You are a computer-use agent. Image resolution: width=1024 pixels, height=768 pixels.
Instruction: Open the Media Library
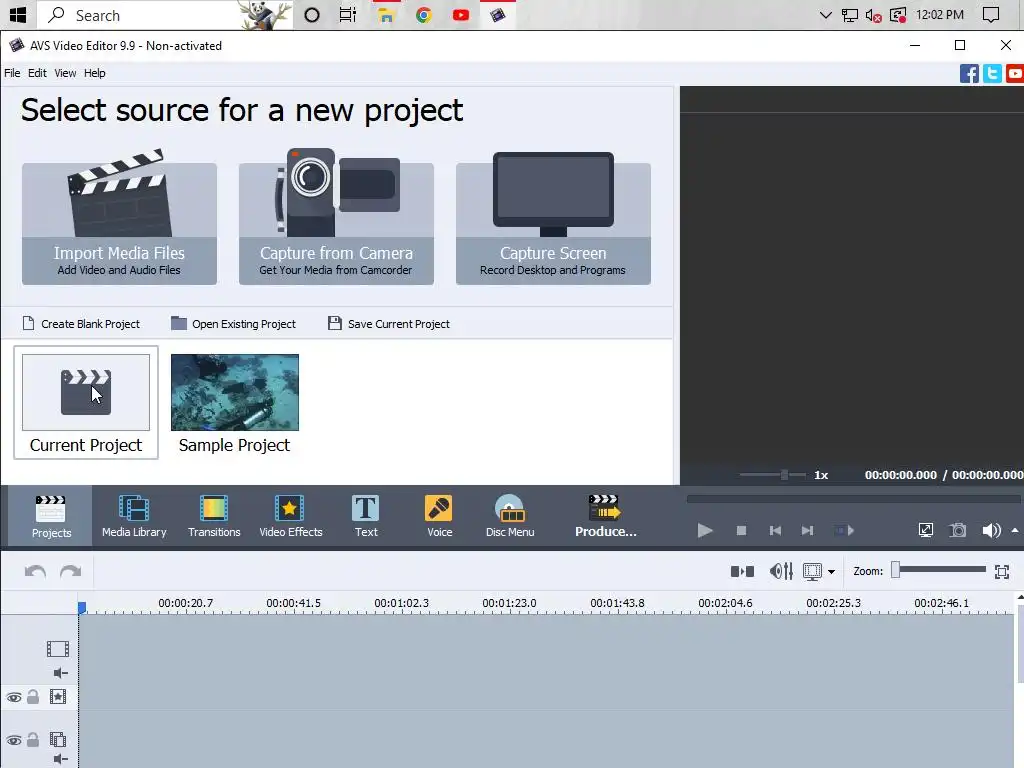(134, 516)
